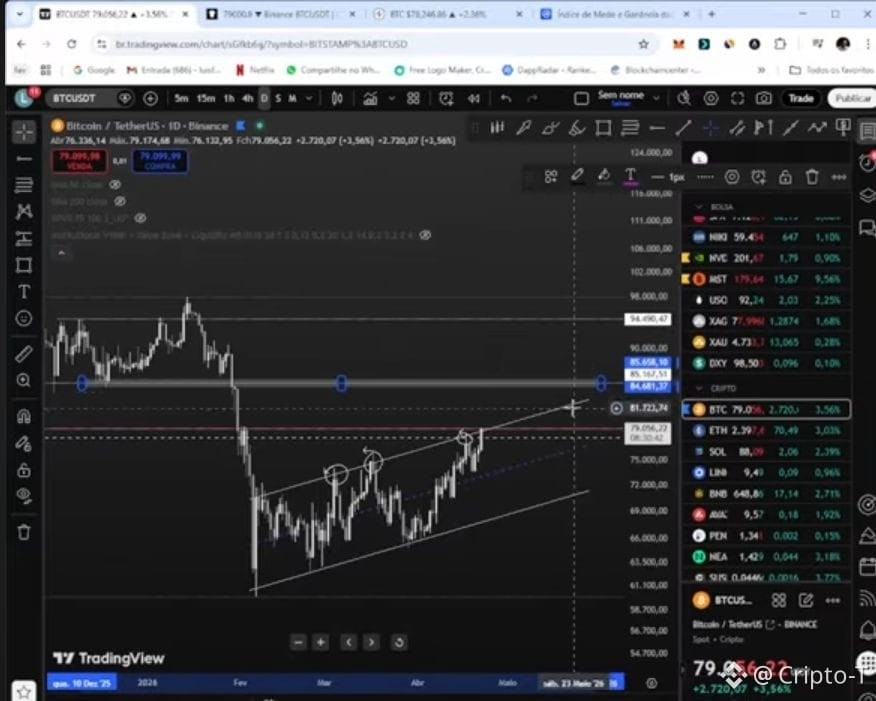The width and height of the screenshot is (876, 701).
Task: Undo the last chart action
Action: [x=506, y=99]
